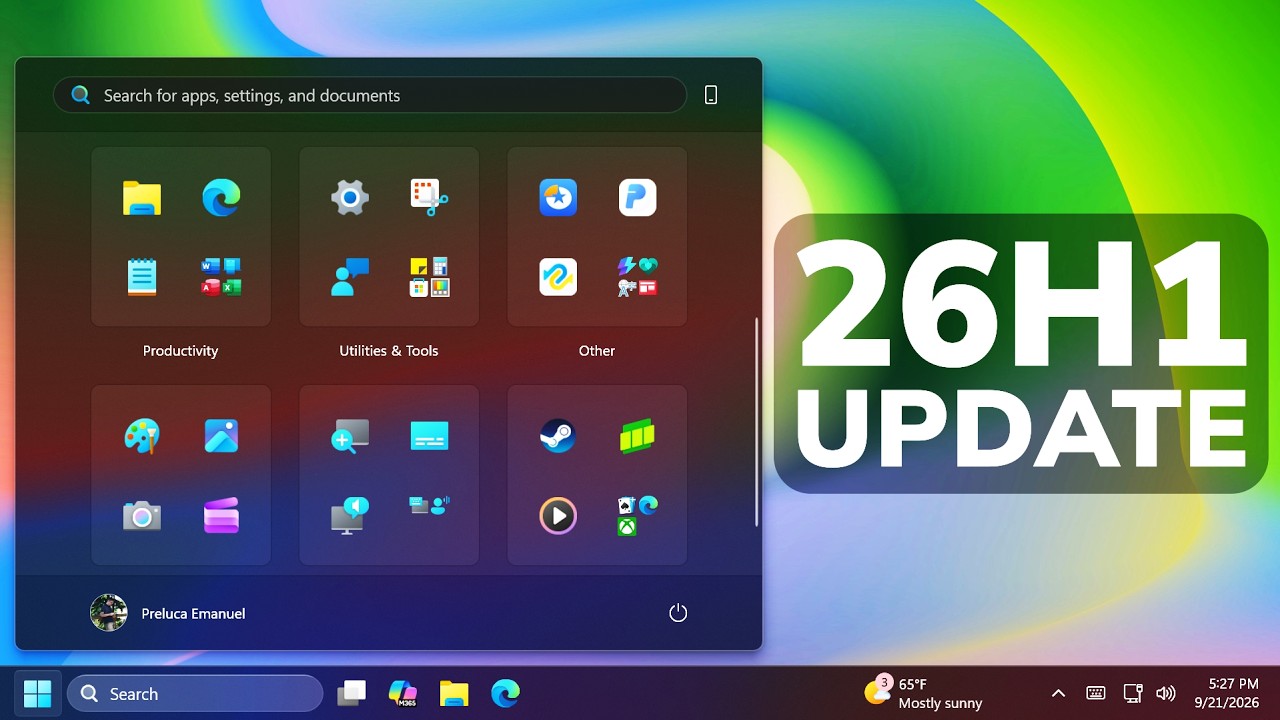Click the Windows Start button

(x=37, y=693)
